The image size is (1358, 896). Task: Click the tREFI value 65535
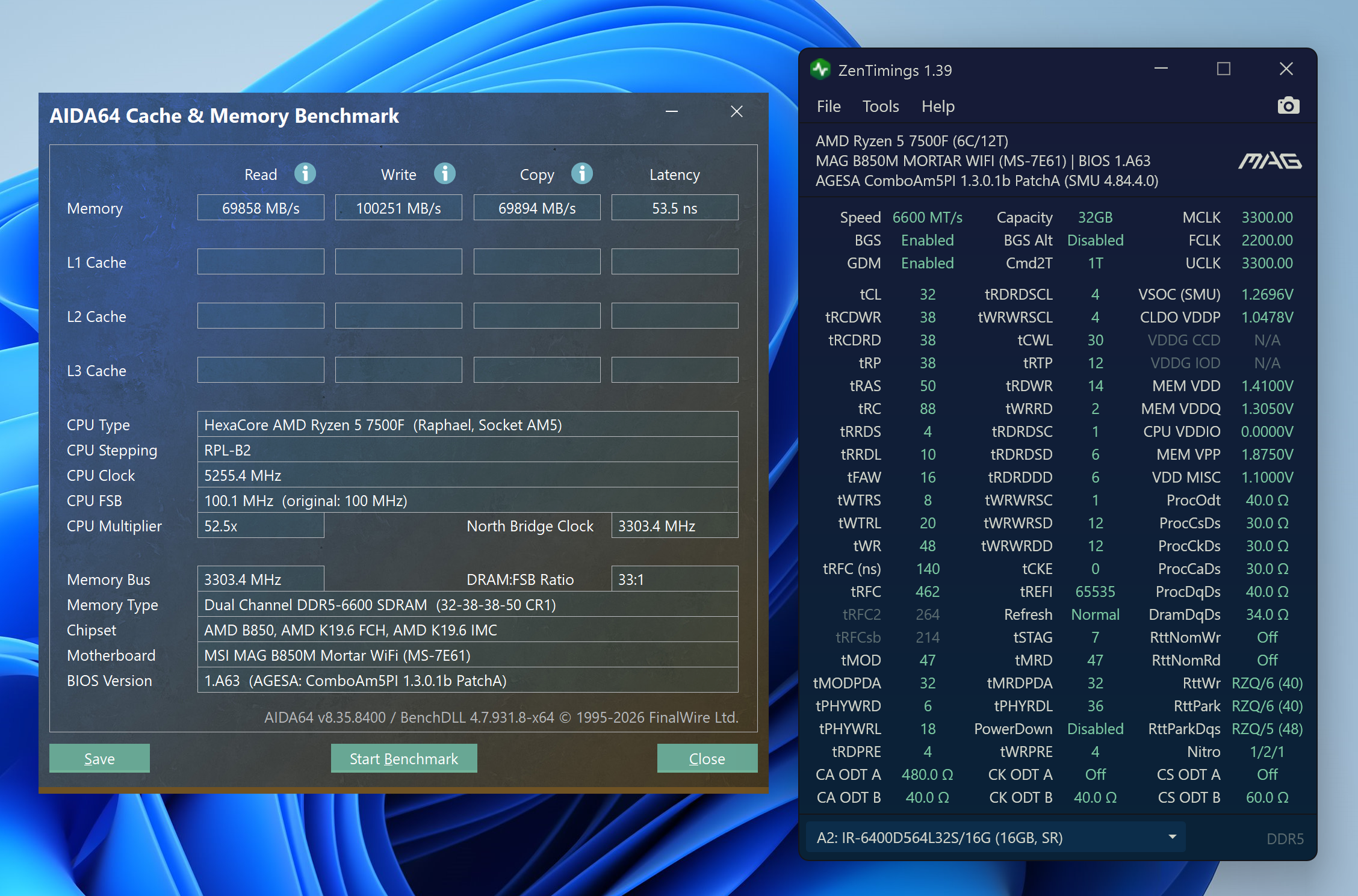pyautogui.click(x=1095, y=592)
